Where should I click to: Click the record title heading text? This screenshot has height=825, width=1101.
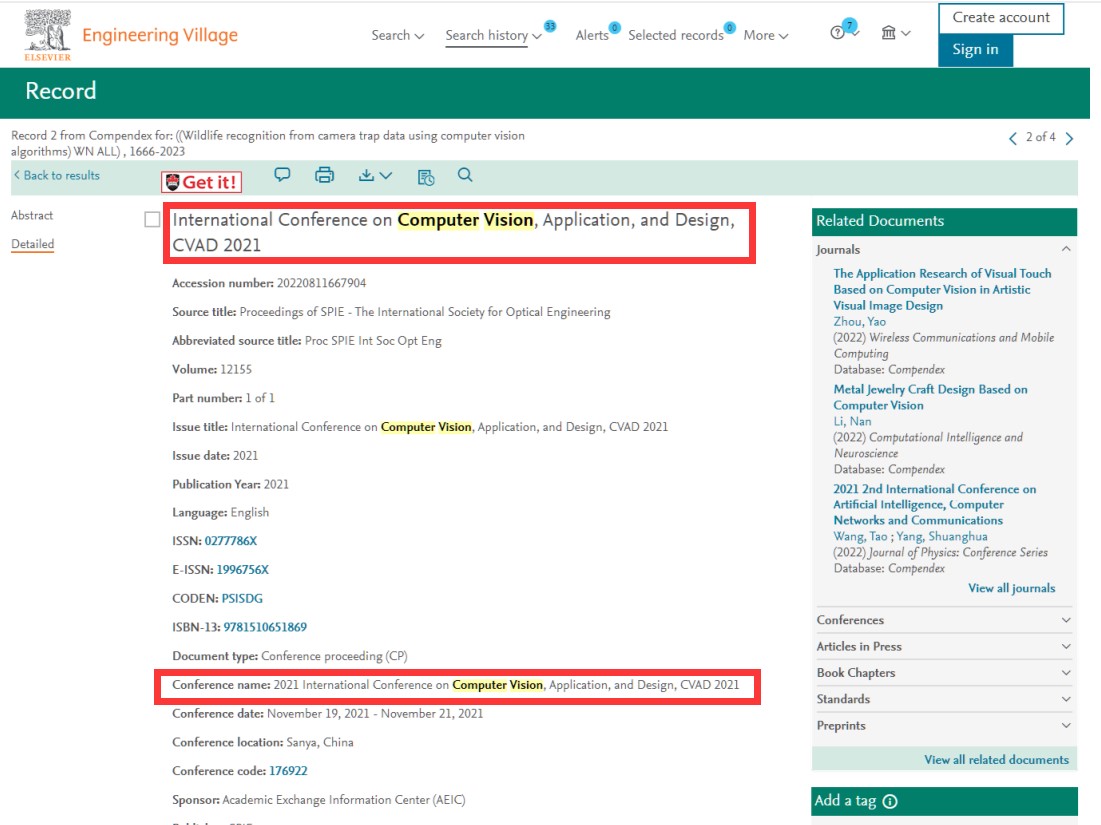(x=454, y=232)
